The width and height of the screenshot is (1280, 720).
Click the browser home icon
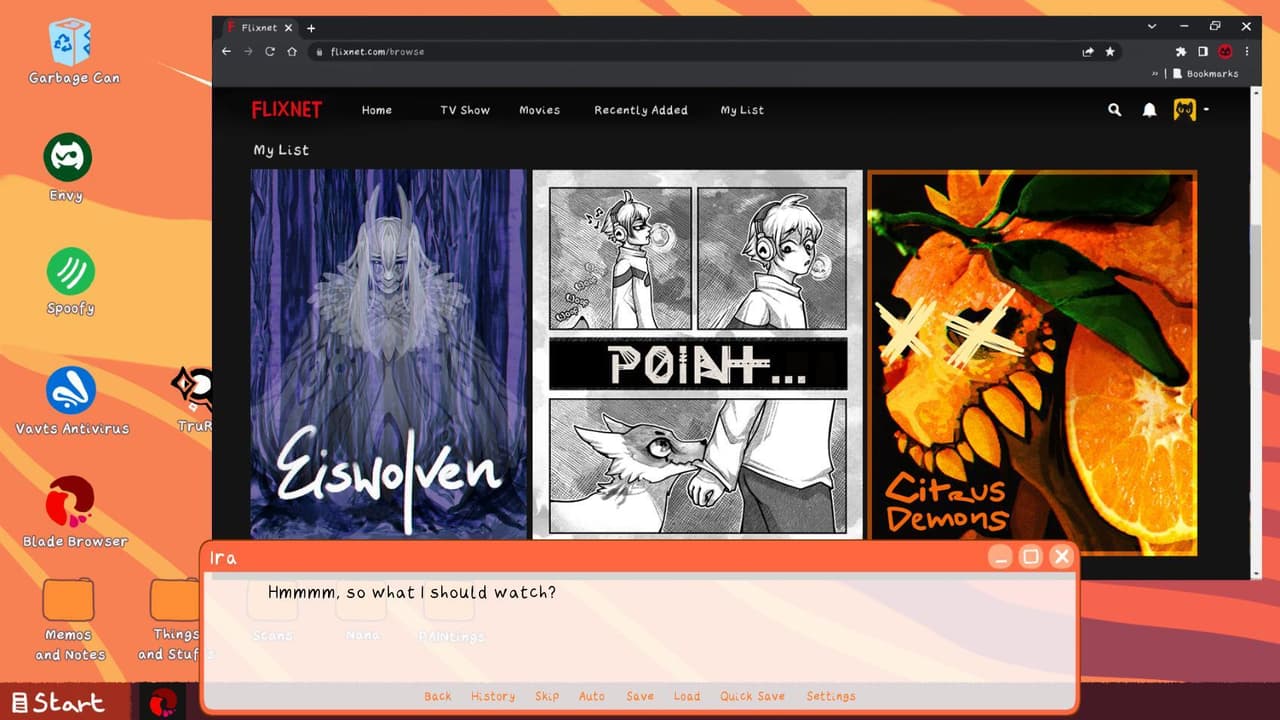coord(292,51)
